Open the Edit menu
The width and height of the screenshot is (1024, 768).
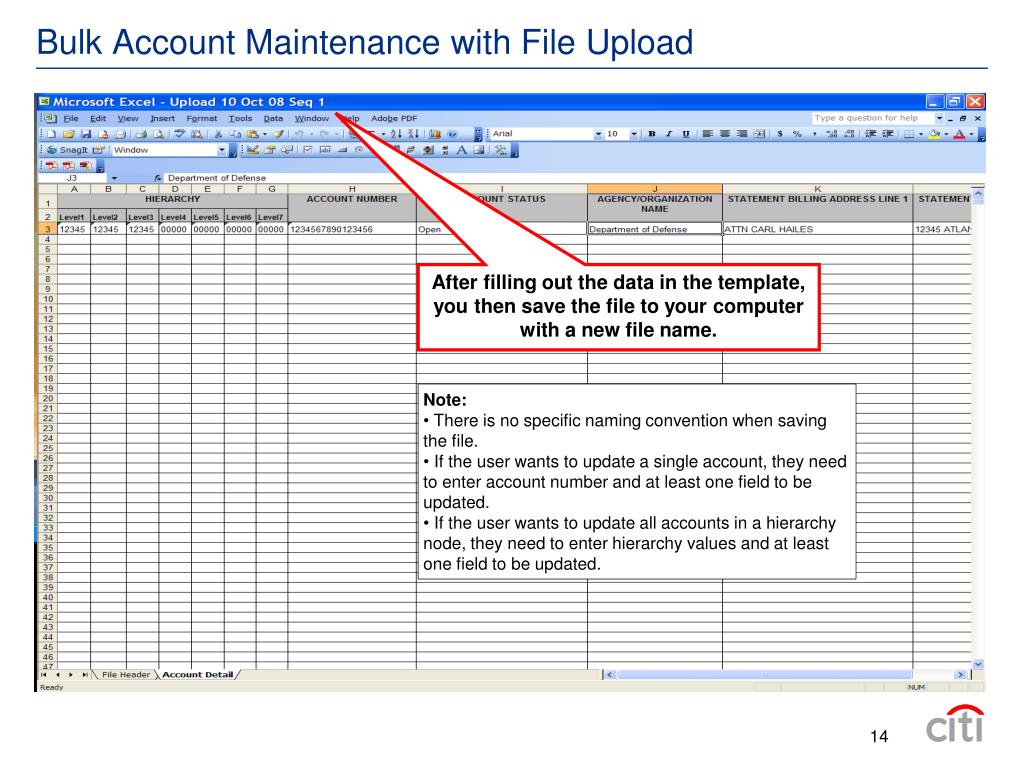point(98,118)
